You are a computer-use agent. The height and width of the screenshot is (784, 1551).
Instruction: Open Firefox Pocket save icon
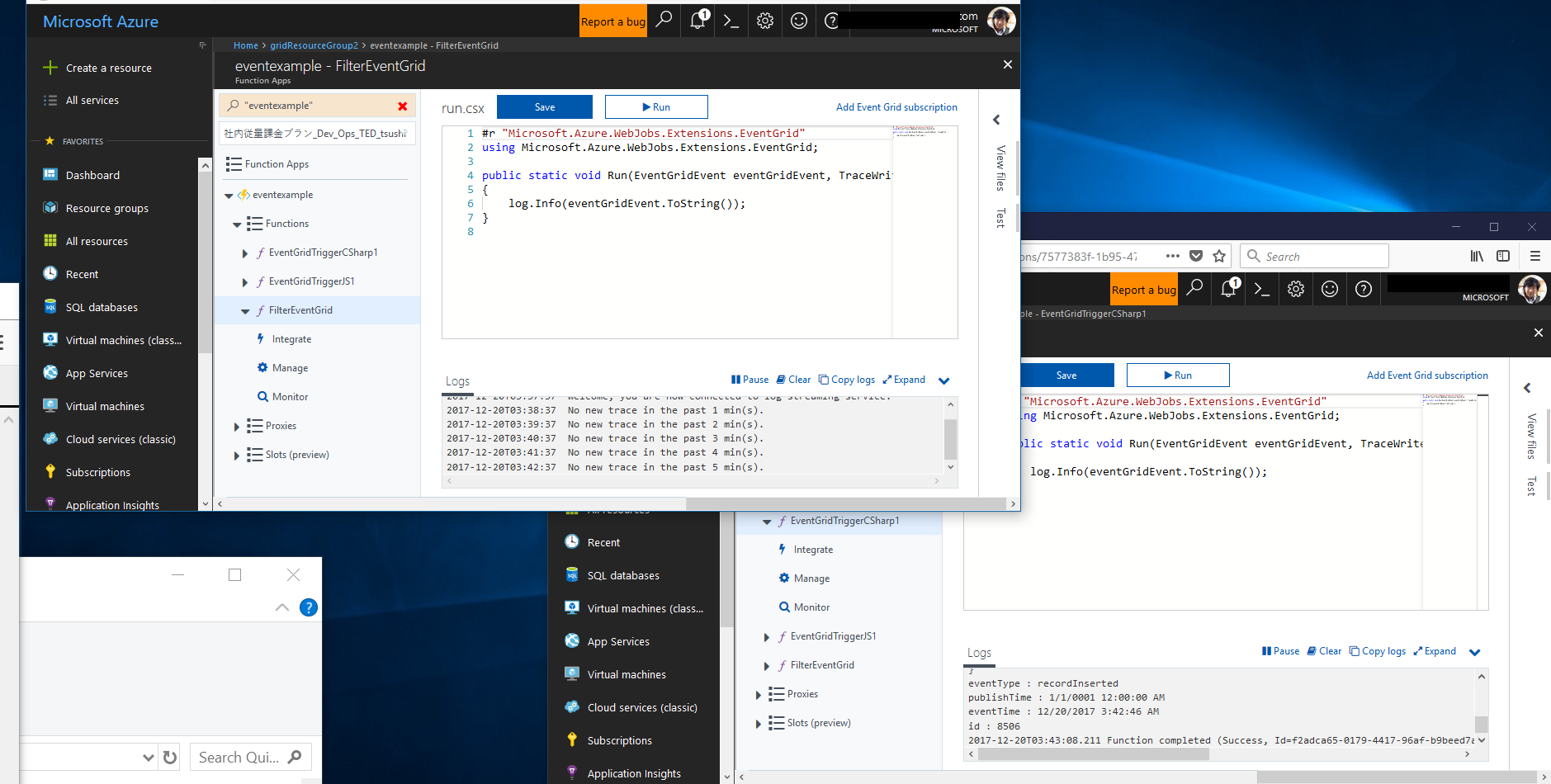[x=1196, y=256]
